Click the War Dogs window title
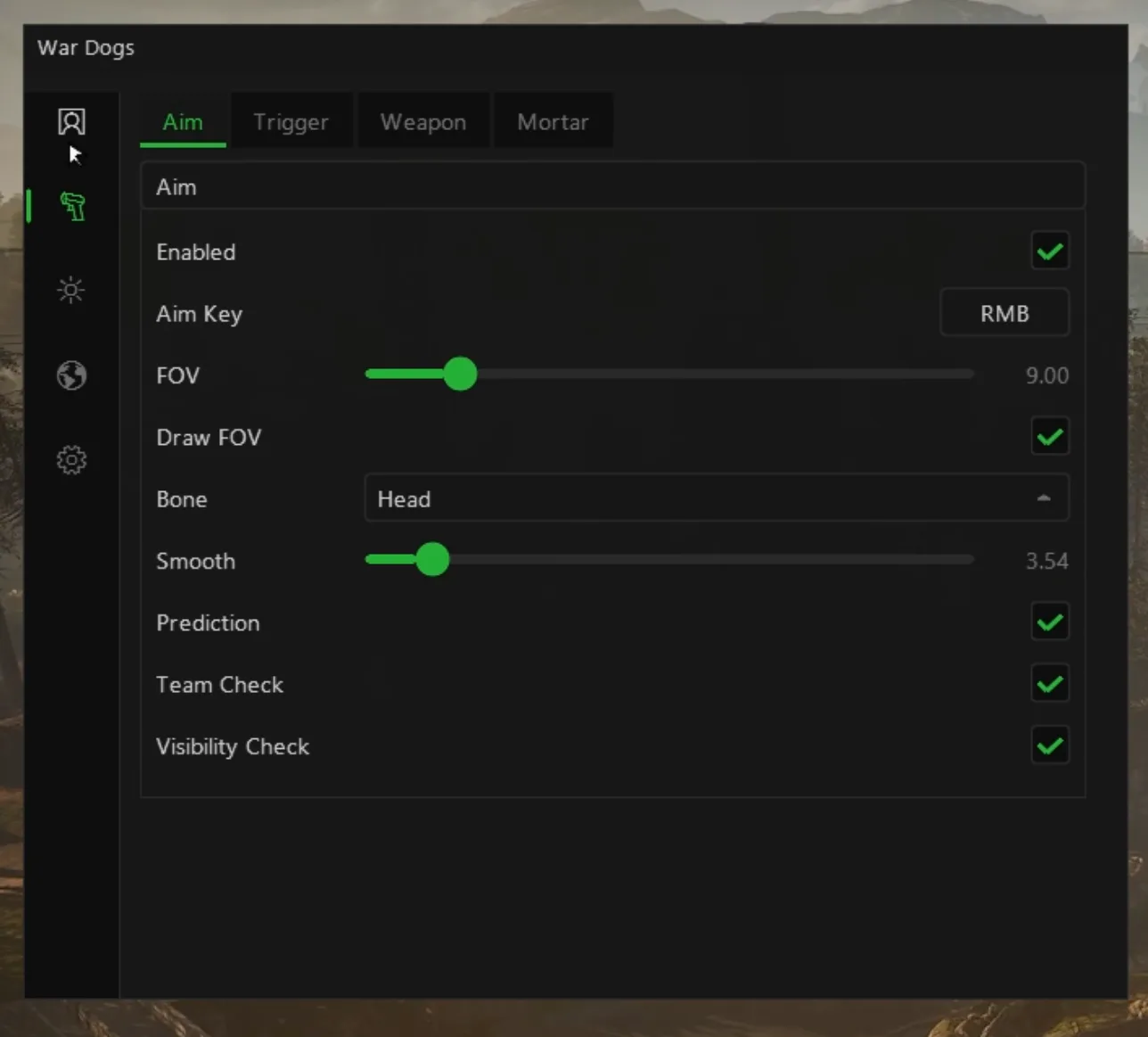Screen dimensions: 1148x1037 pos(86,47)
